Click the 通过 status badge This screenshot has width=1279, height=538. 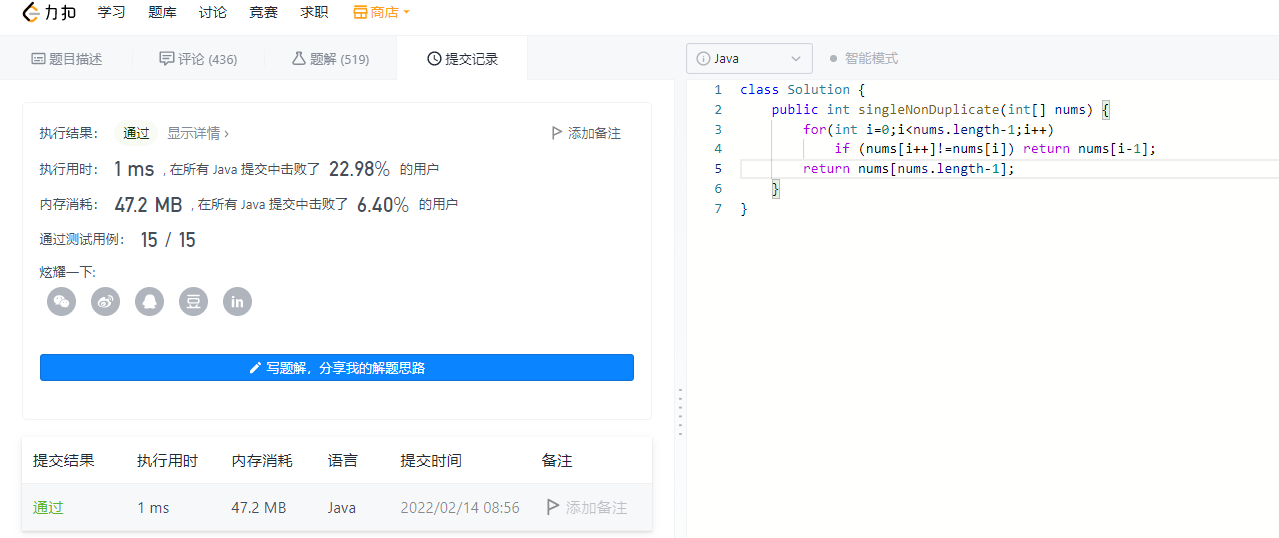coord(136,133)
